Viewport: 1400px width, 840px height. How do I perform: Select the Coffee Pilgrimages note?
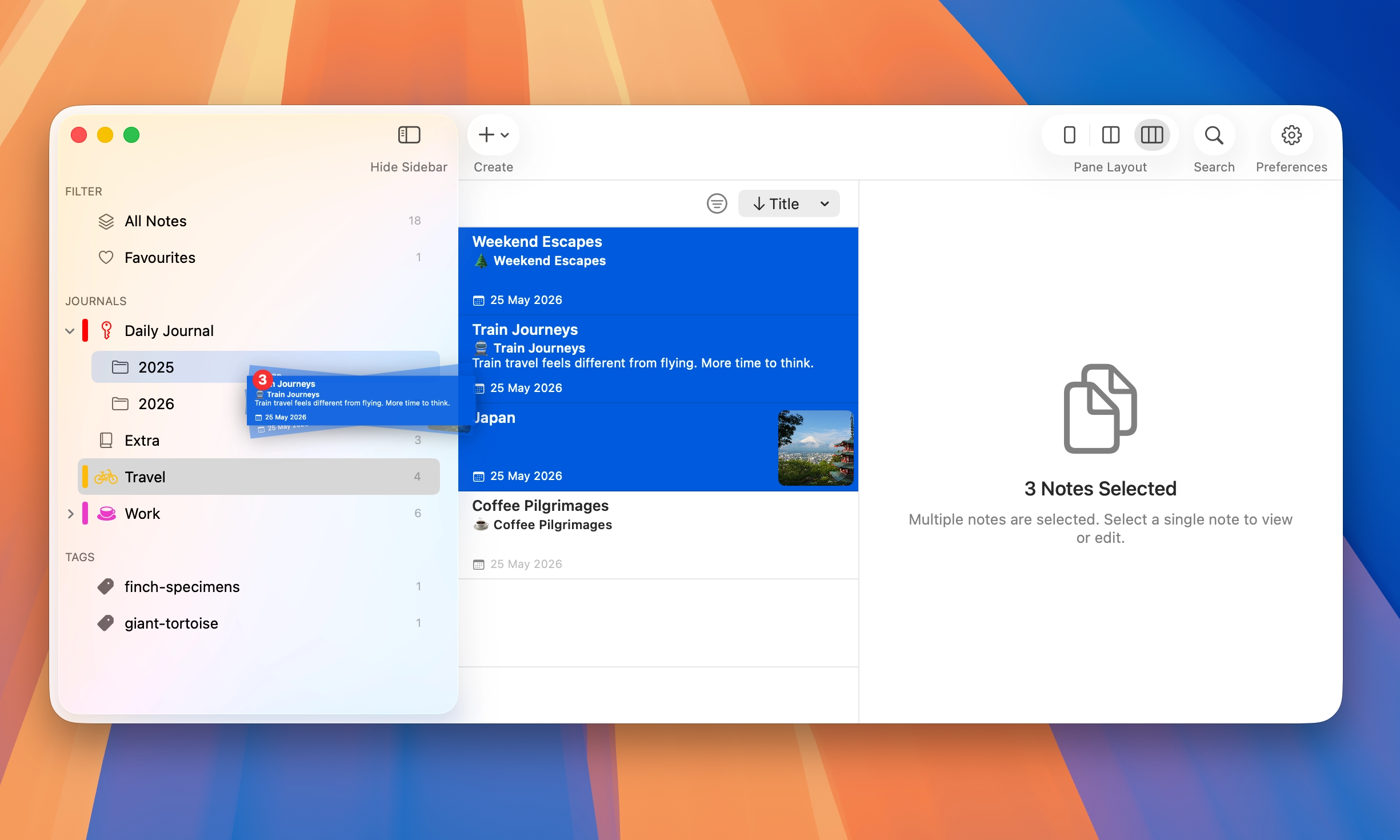pos(658,535)
